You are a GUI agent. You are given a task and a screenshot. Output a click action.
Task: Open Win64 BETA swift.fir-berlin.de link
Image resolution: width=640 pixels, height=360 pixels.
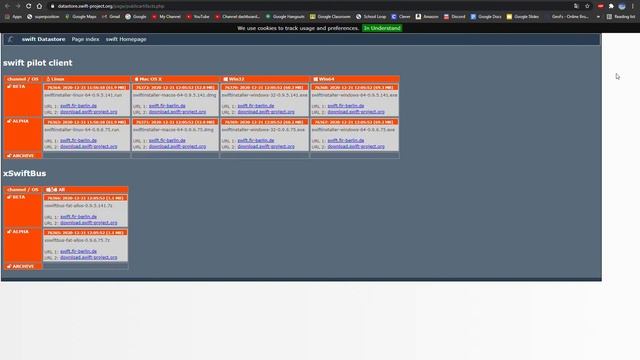(346, 106)
